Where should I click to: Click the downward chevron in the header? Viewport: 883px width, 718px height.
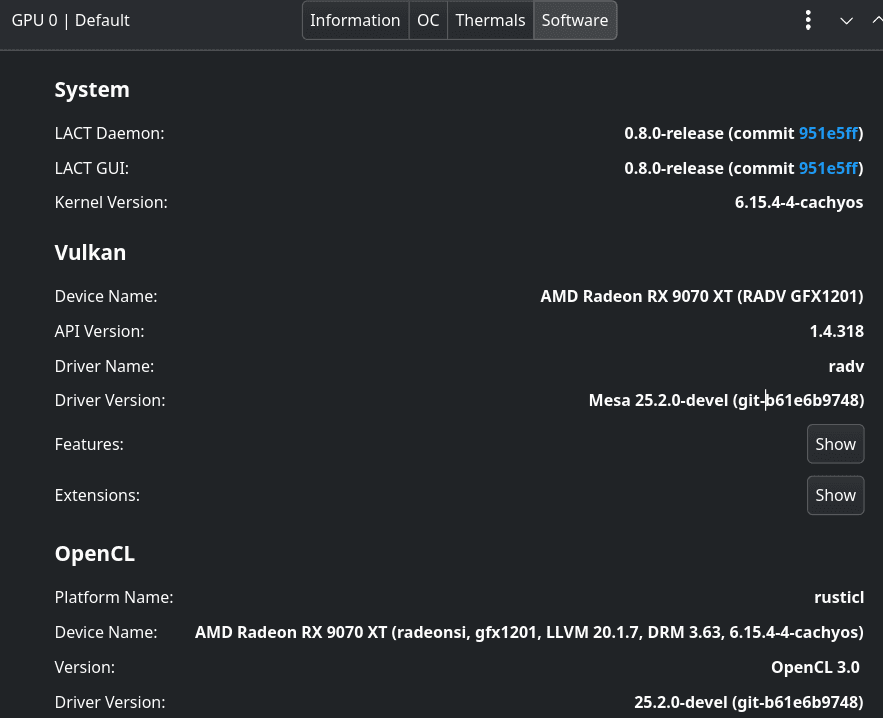click(846, 21)
